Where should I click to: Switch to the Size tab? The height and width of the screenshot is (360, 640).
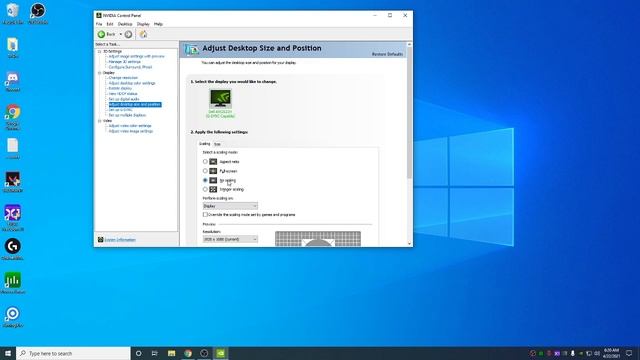tap(217, 144)
